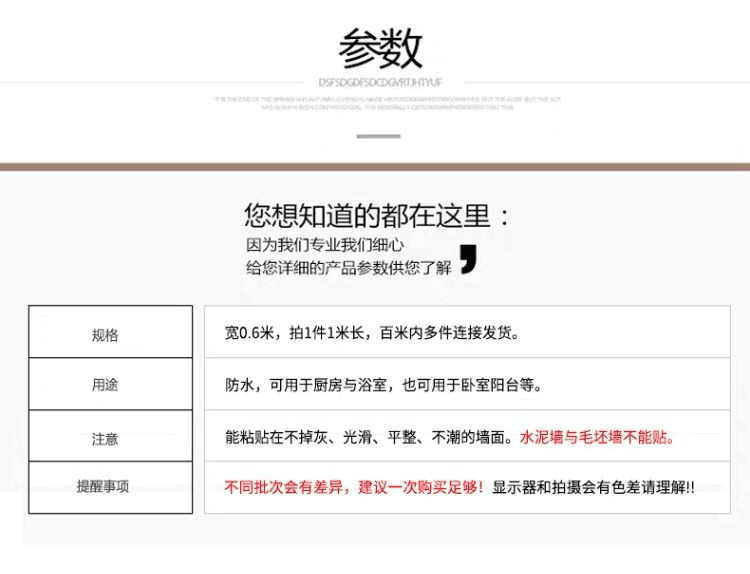Viewport: 750px width, 574px height.
Task: Click the short gray bar under the header
Action: point(378,136)
